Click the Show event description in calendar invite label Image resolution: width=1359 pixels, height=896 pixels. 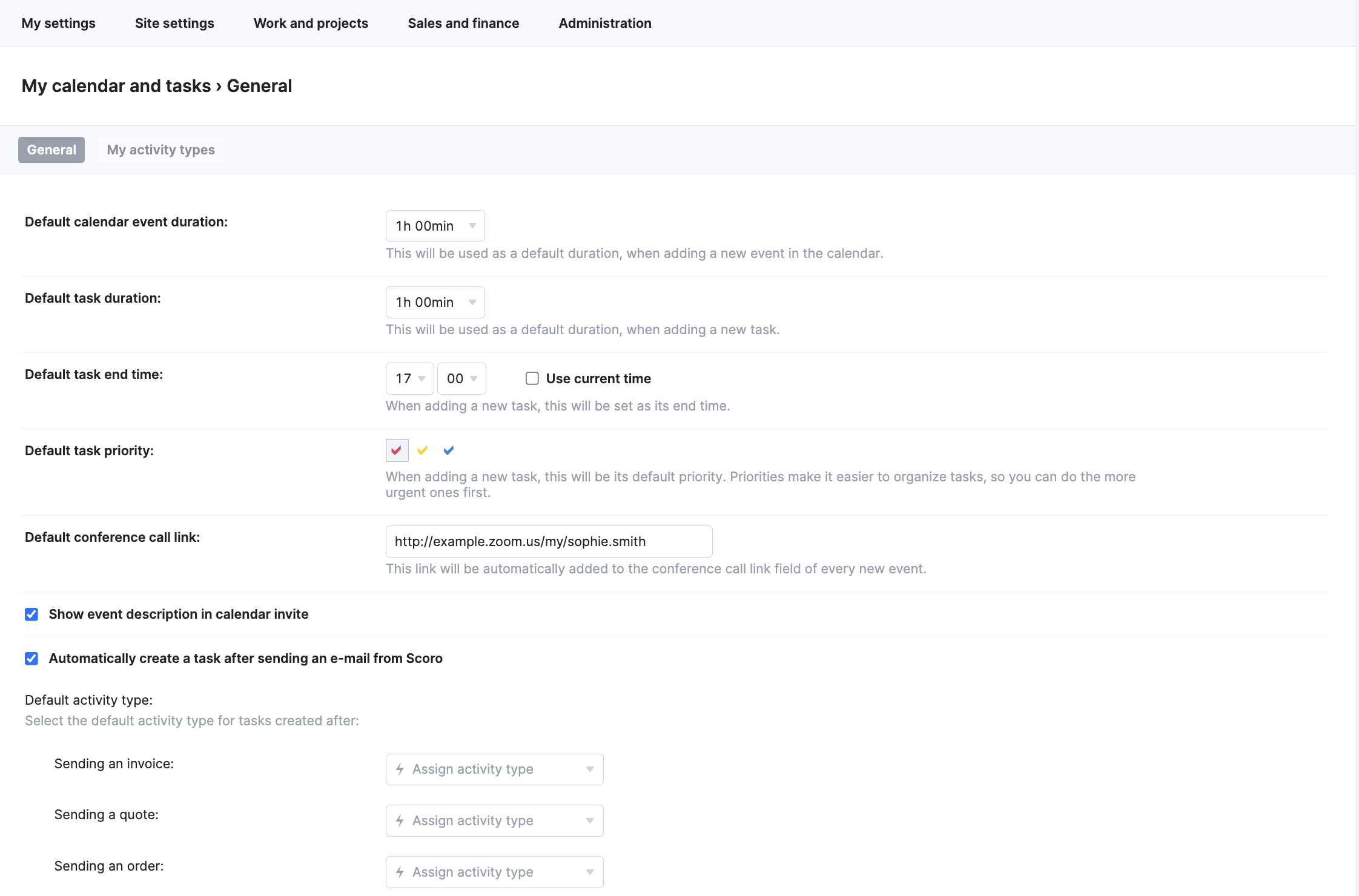click(x=179, y=614)
